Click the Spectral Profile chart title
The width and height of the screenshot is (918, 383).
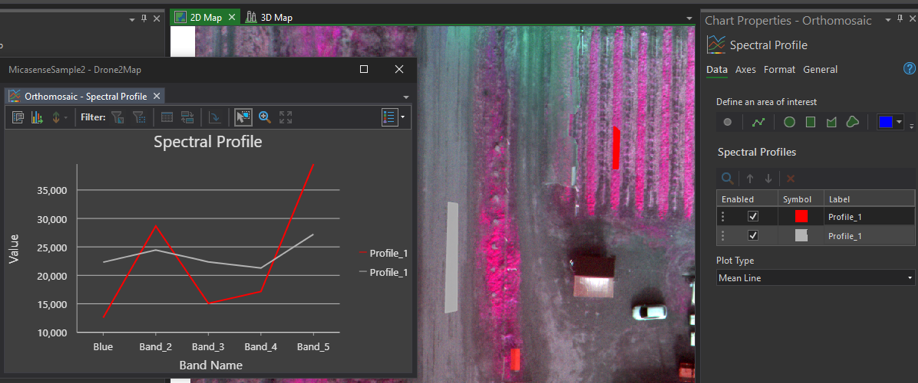pyautogui.click(x=208, y=142)
